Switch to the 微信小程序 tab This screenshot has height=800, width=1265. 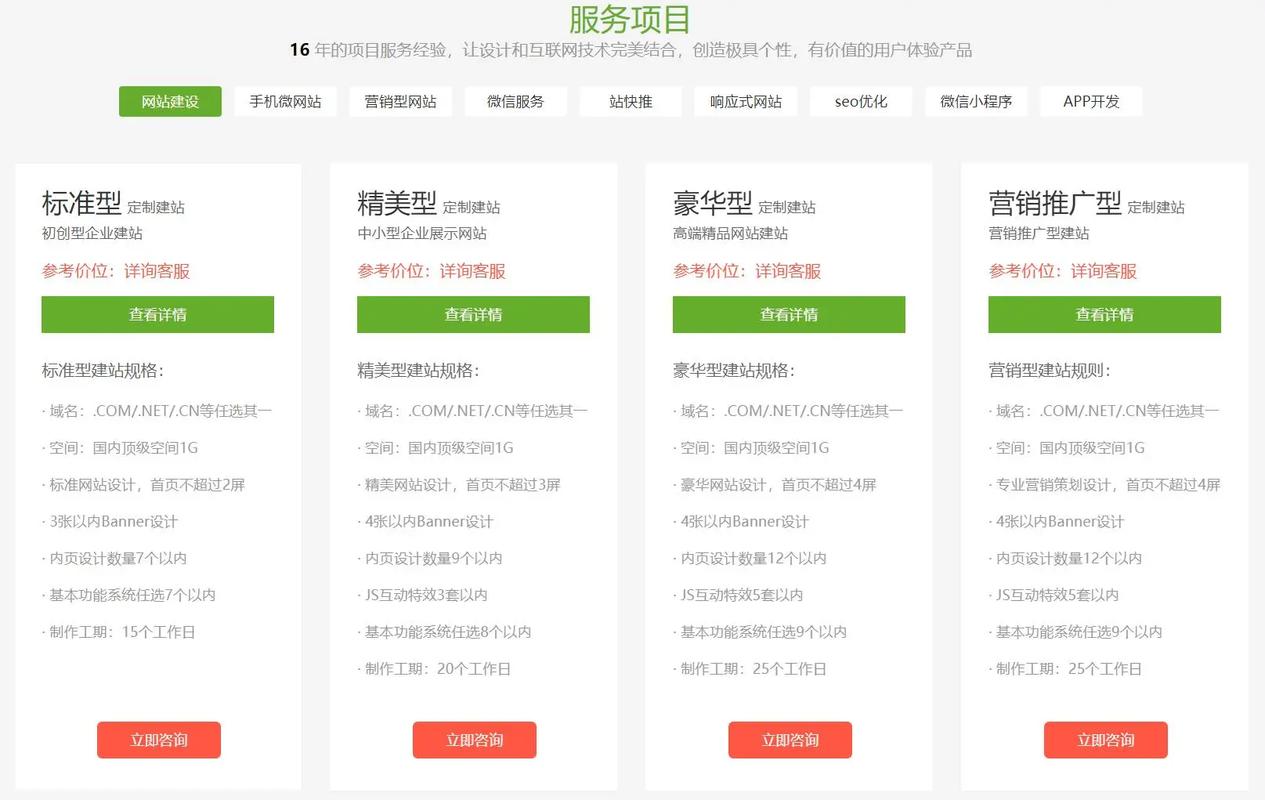click(x=976, y=101)
